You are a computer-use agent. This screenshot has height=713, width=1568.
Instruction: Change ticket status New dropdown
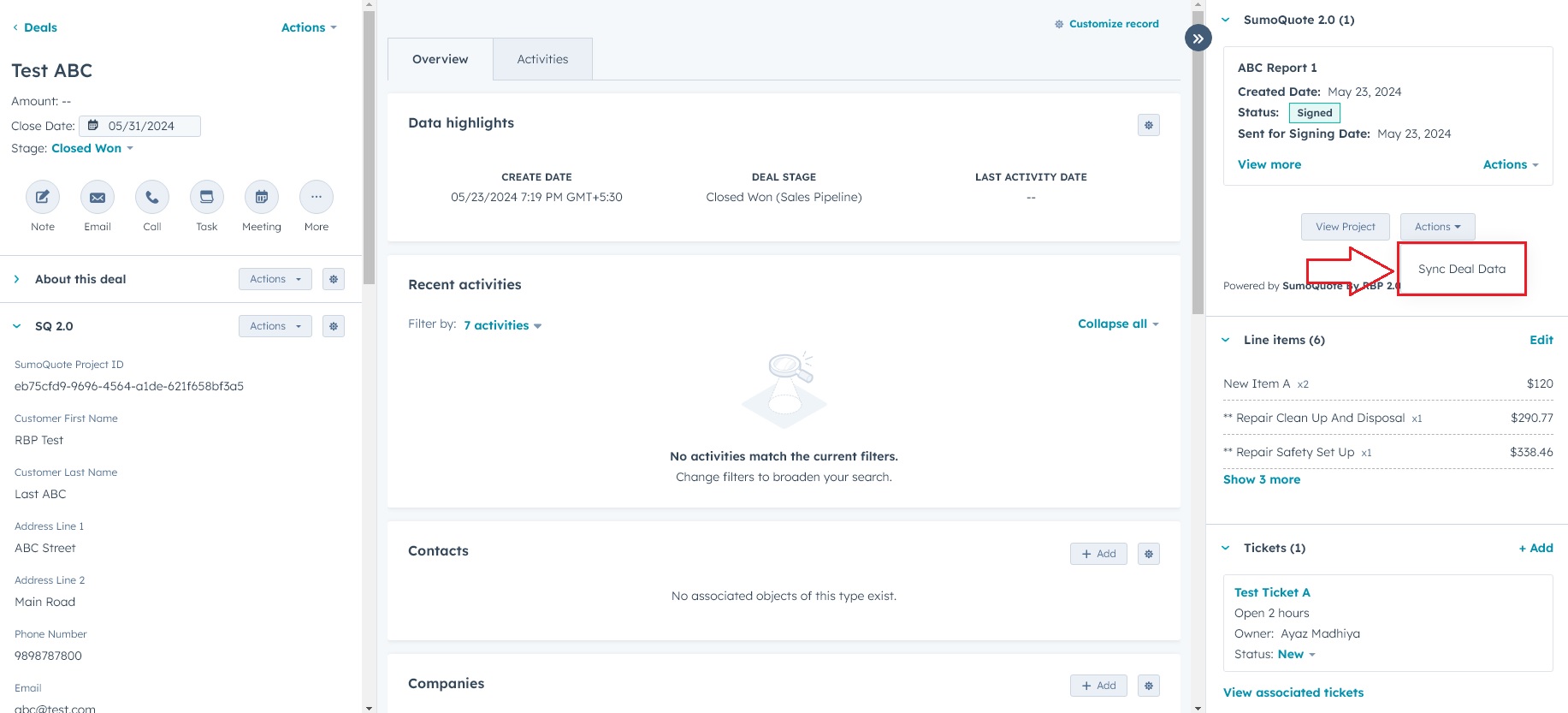click(x=1297, y=654)
